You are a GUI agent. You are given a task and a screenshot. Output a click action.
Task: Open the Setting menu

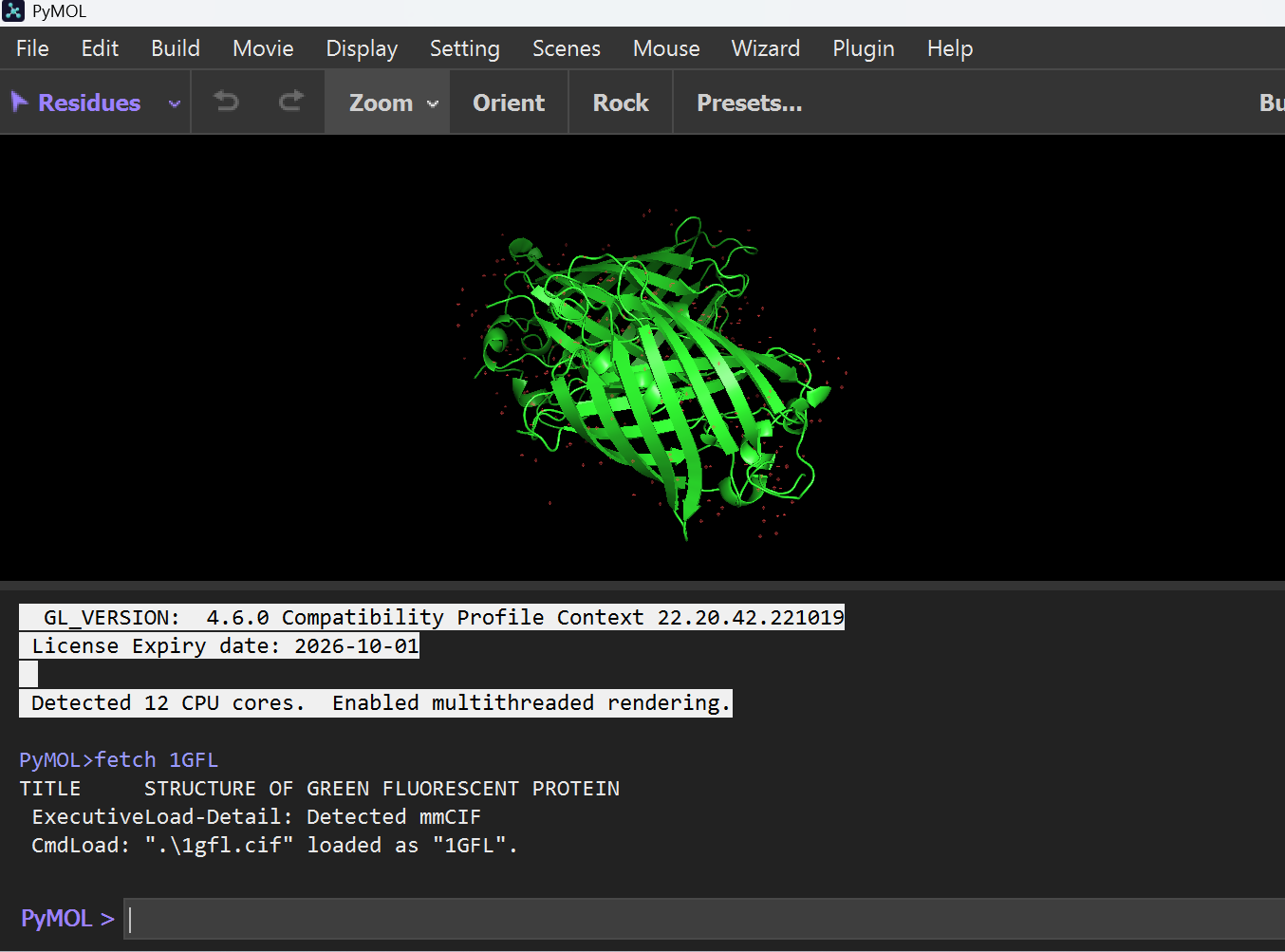click(464, 48)
